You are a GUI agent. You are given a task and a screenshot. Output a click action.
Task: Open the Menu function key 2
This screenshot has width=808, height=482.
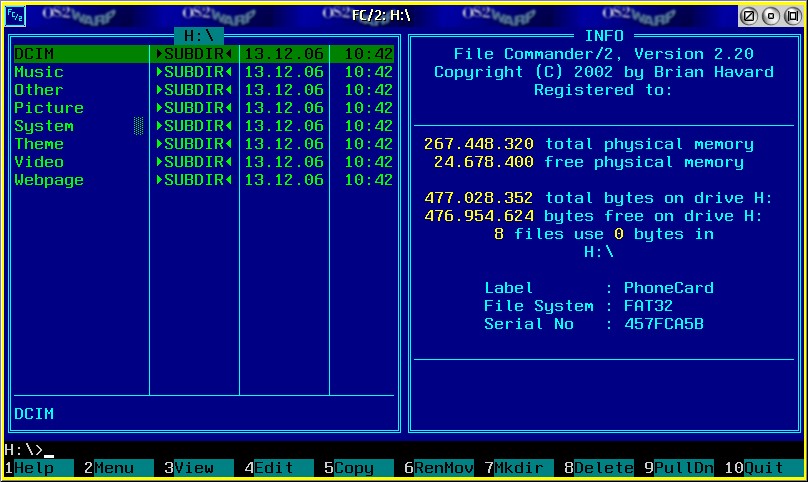pos(119,468)
